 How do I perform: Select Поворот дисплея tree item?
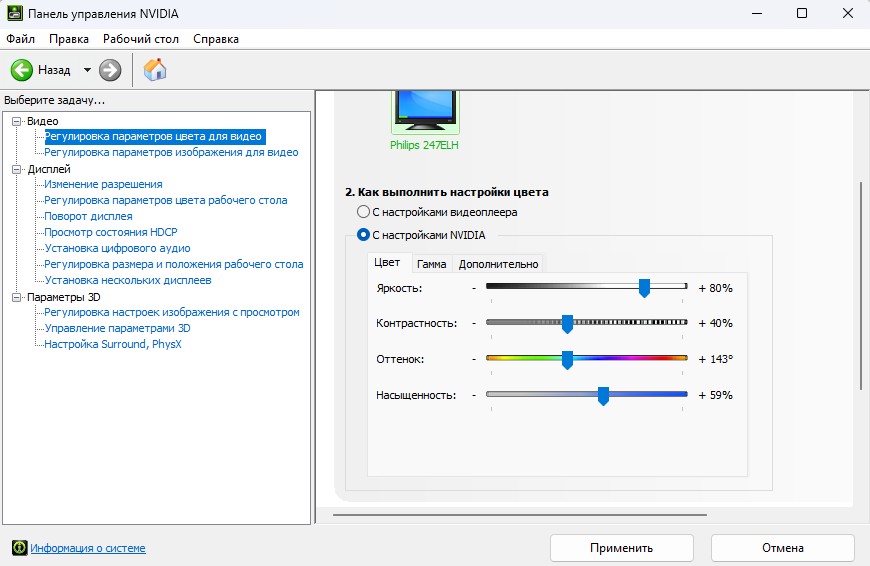pos(88,216)
